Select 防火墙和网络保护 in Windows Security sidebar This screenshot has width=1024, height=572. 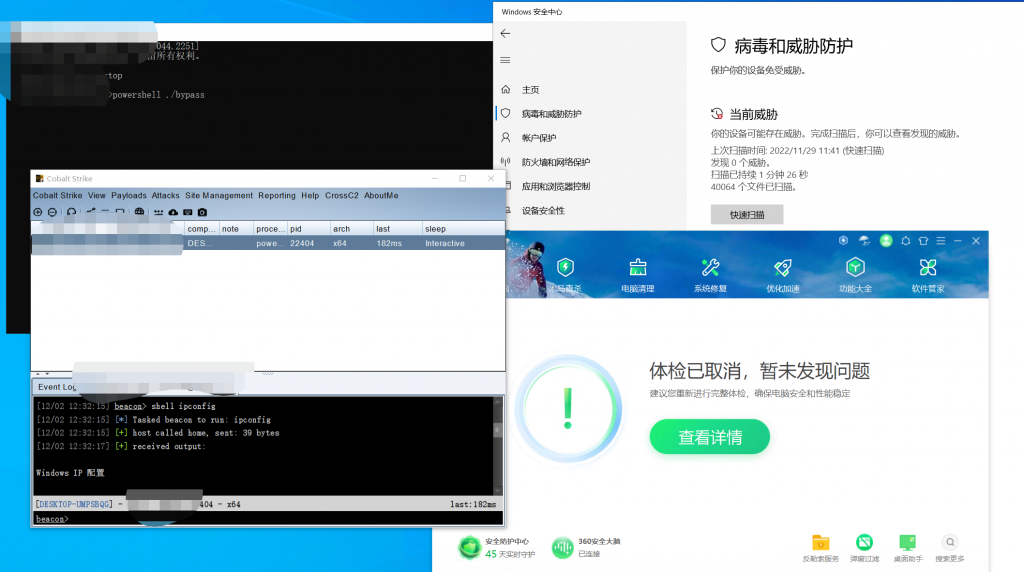pyautogui.click(x=555, y=162)
